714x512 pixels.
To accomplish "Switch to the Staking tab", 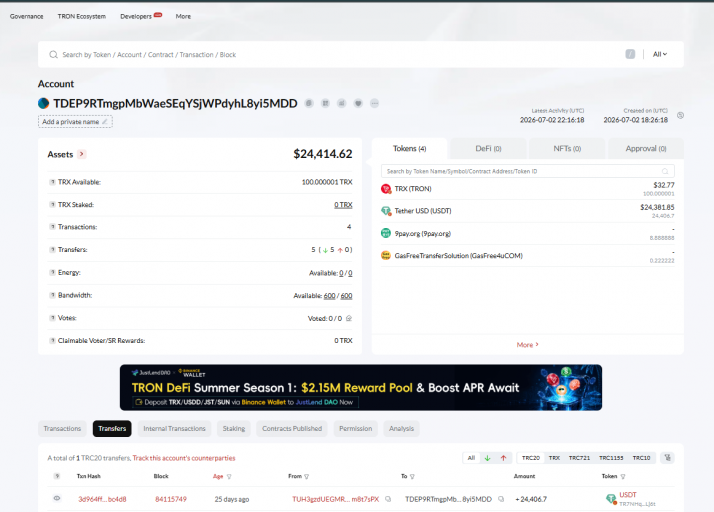I will click(234, 429).
